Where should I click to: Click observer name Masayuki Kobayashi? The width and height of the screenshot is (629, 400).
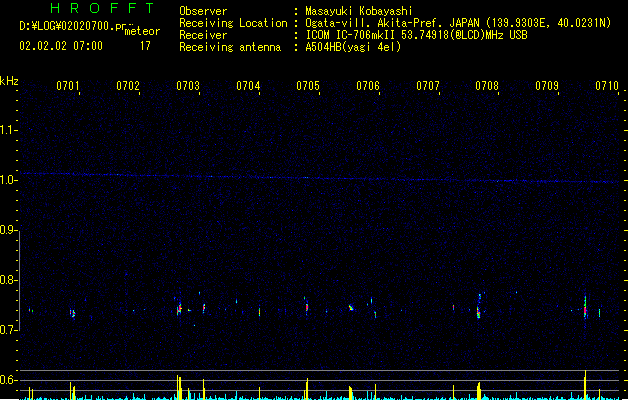[x=359, y=11]
